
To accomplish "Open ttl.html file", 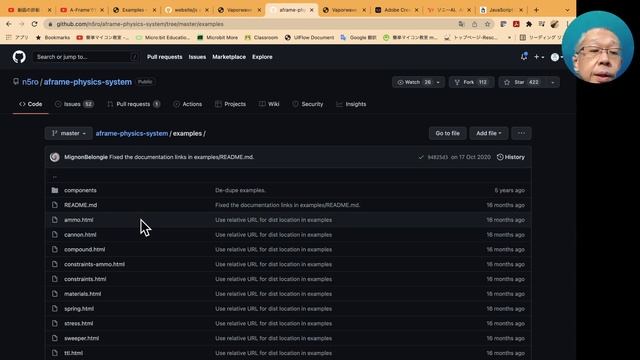I will [x=73, y=353].
